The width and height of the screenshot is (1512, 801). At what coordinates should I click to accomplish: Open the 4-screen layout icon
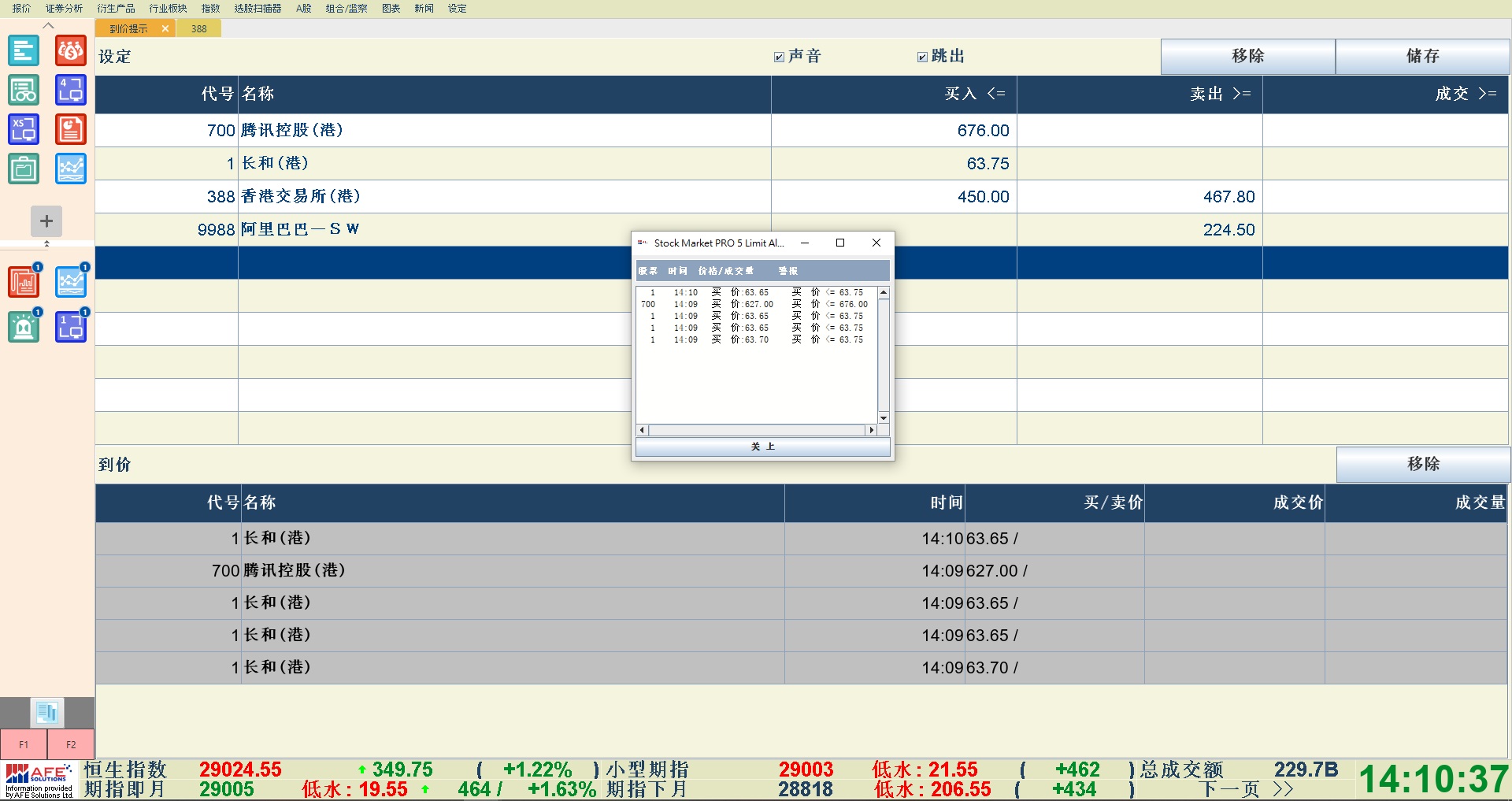coord(71,91)
